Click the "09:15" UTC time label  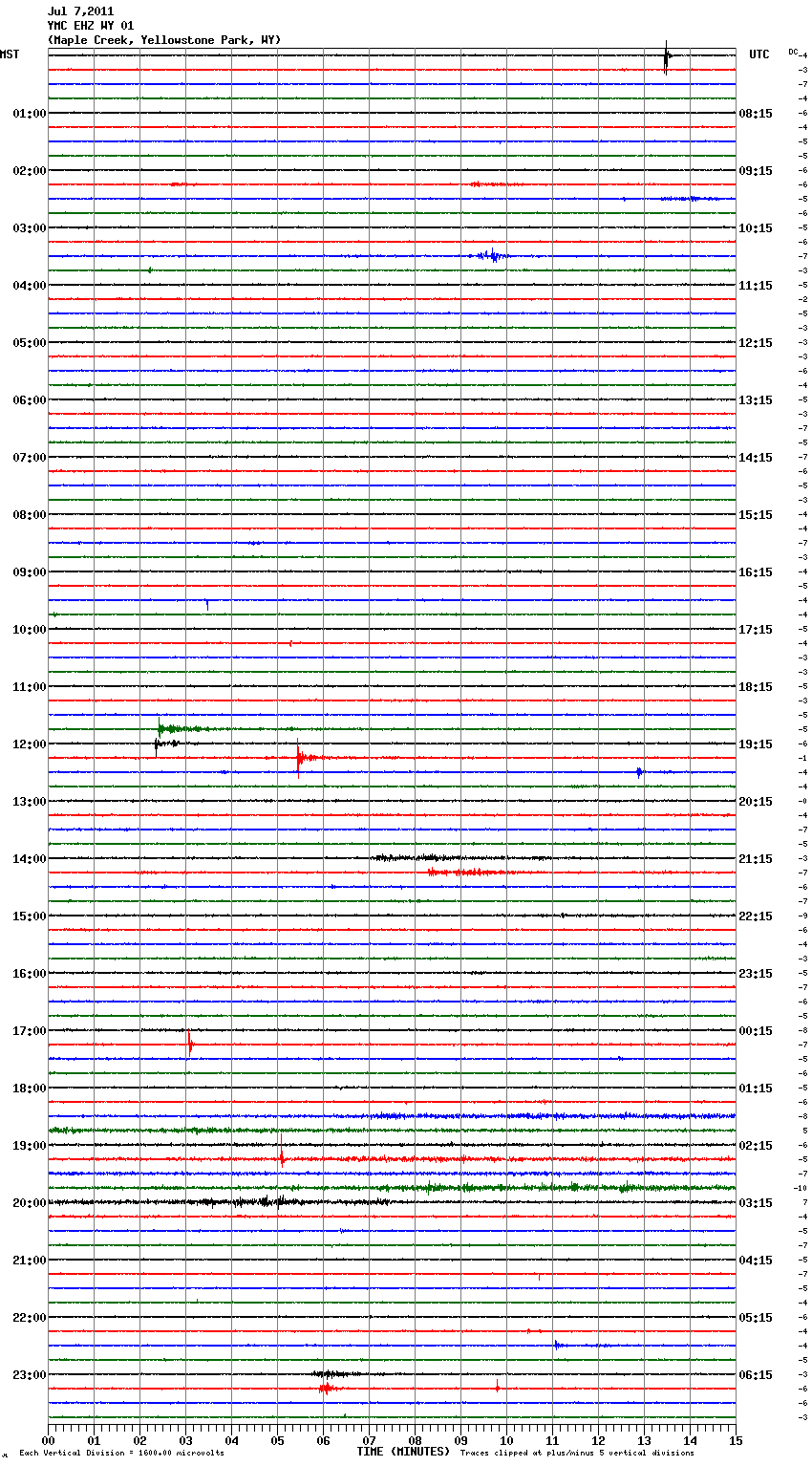756,170
